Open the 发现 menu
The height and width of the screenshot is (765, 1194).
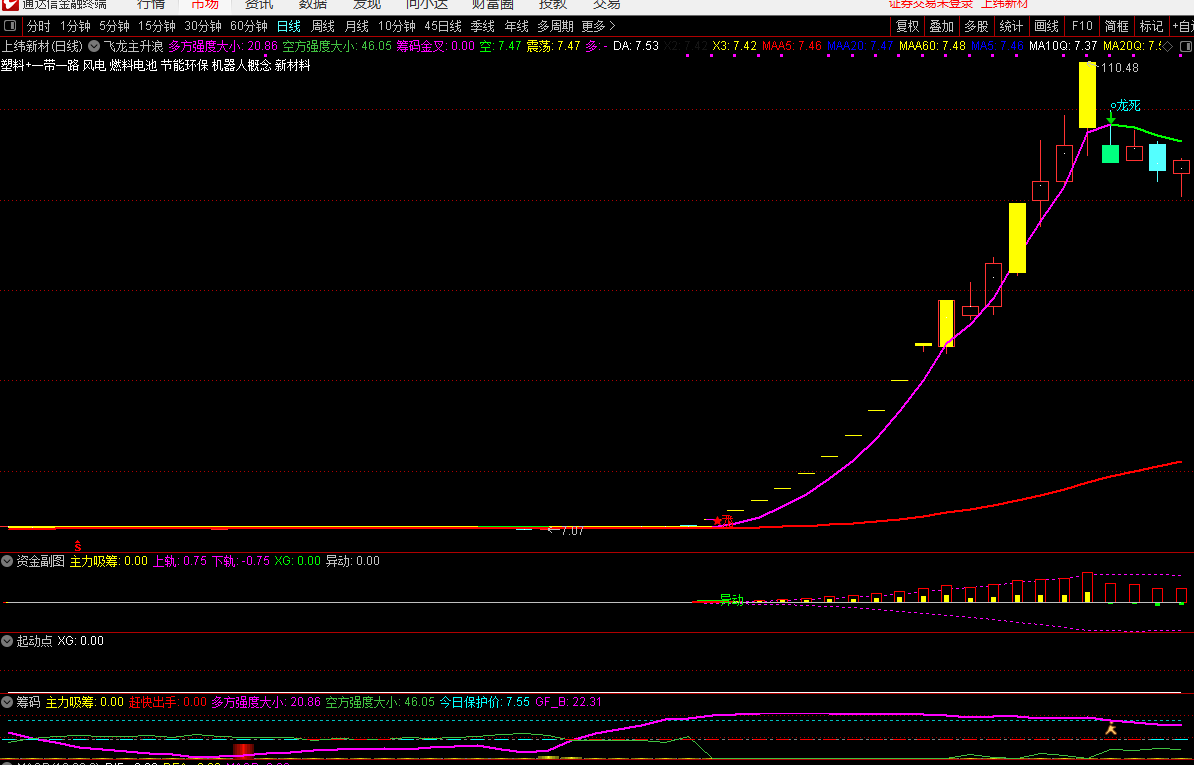(x=366, y=5)
